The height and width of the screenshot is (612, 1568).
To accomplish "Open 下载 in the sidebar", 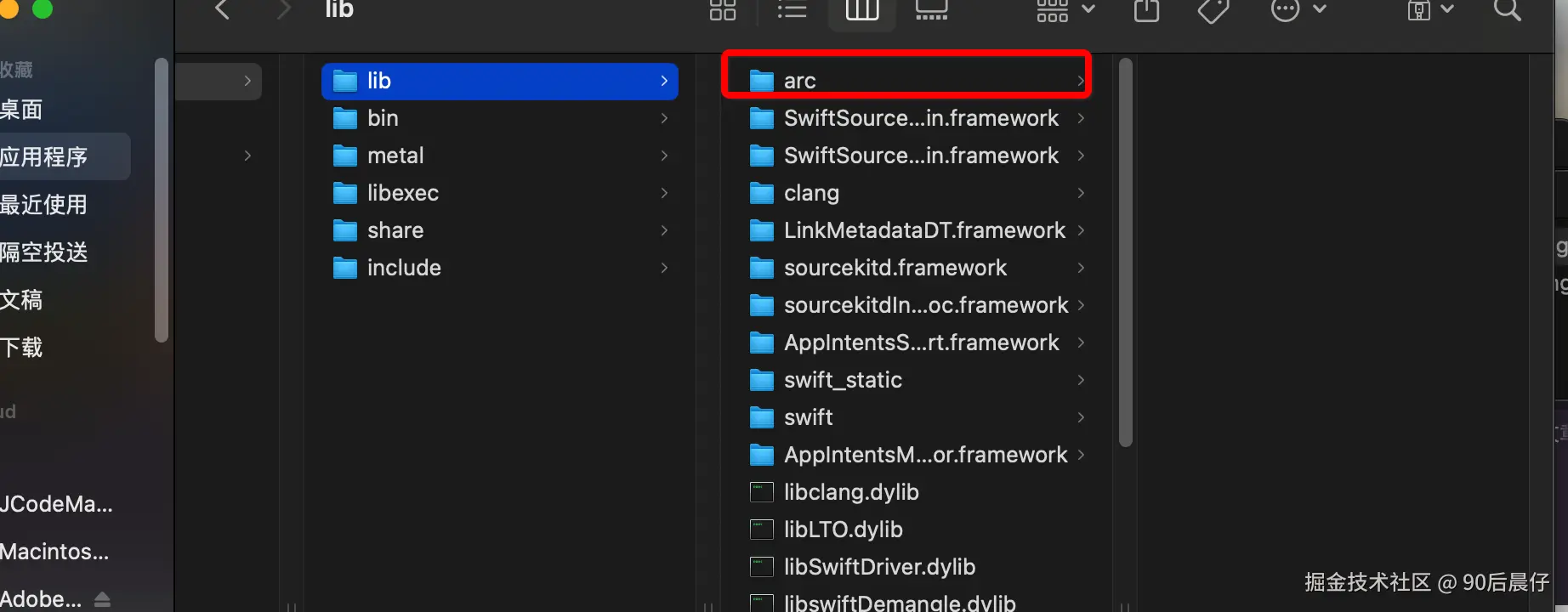I will 22,348.
